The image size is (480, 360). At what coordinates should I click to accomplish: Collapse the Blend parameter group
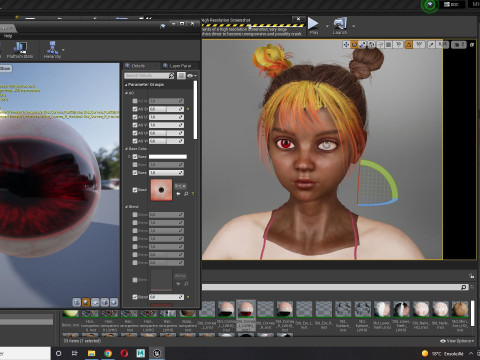[126, 207]
